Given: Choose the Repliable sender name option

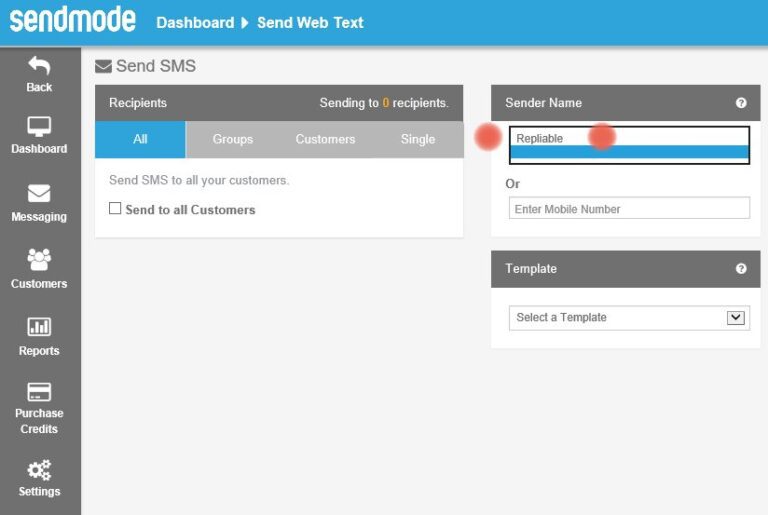Looking at the screenshot, I should (x=629, y=139).
